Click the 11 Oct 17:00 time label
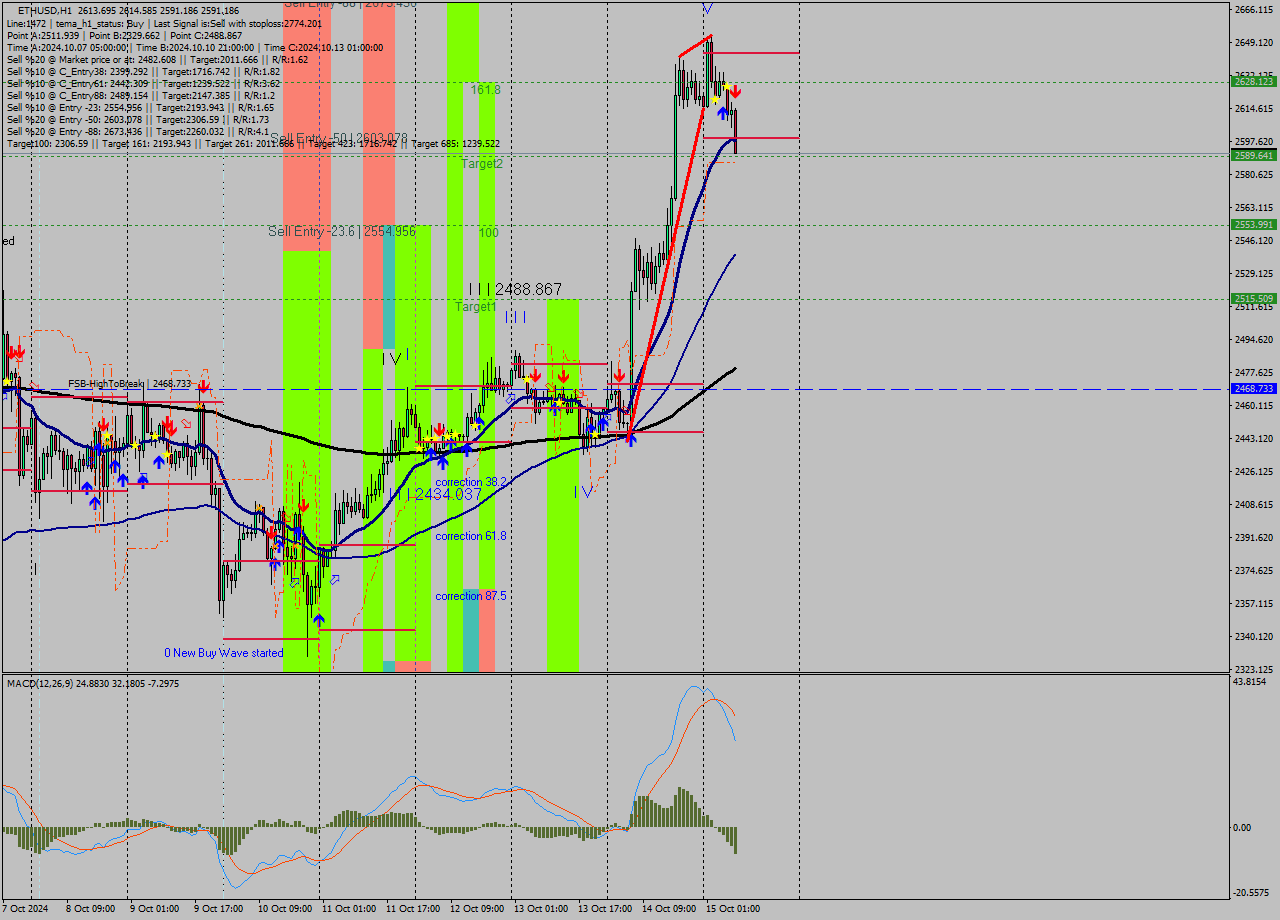 pyautogui.click(x=413, y=909)
